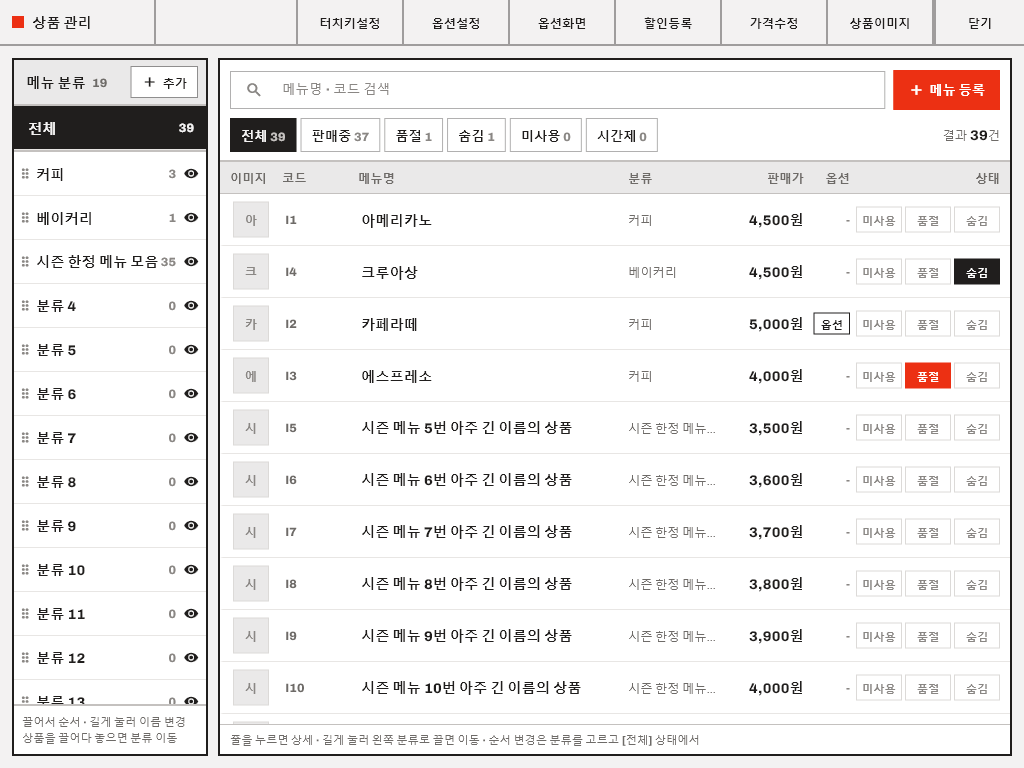Viewport: 1024px width, 768px height.
Task: Click the 메뉴명 코드 검색 field
Action: click(557, 89)
